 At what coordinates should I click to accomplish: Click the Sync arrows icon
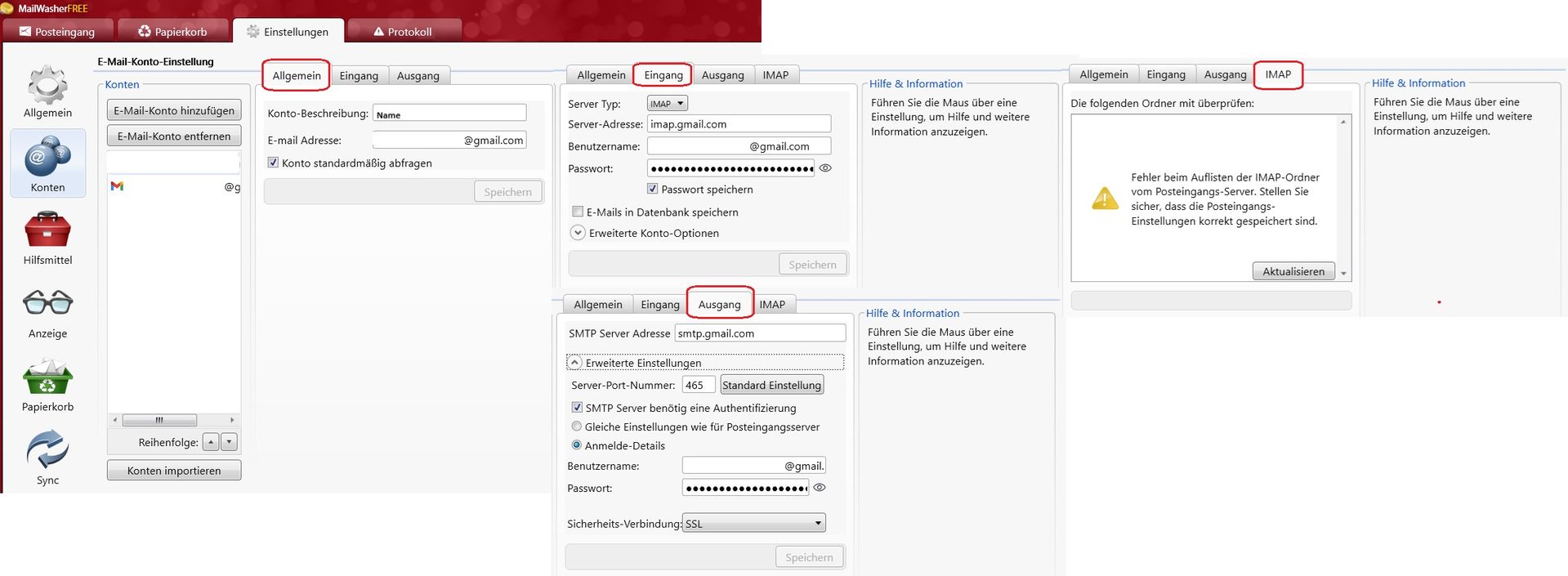[47, 449]
